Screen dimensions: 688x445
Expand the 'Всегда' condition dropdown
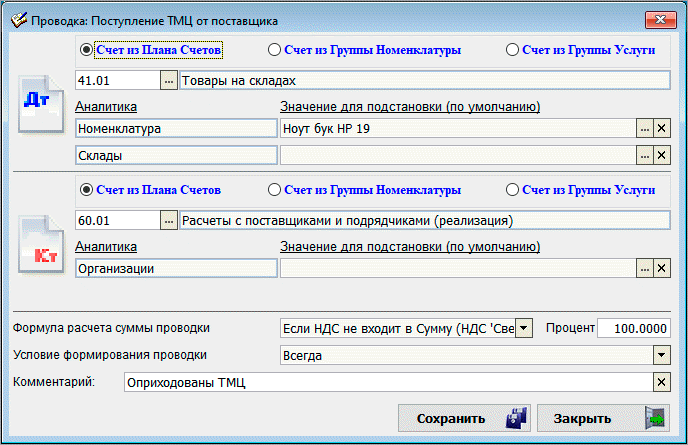click(662, 355)
